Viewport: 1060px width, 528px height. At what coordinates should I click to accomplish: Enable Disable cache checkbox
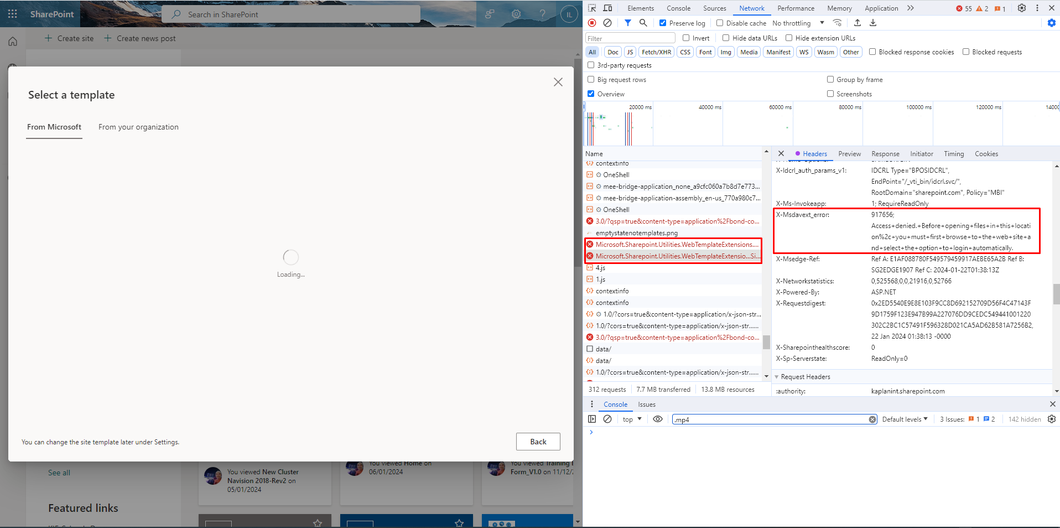720,23
